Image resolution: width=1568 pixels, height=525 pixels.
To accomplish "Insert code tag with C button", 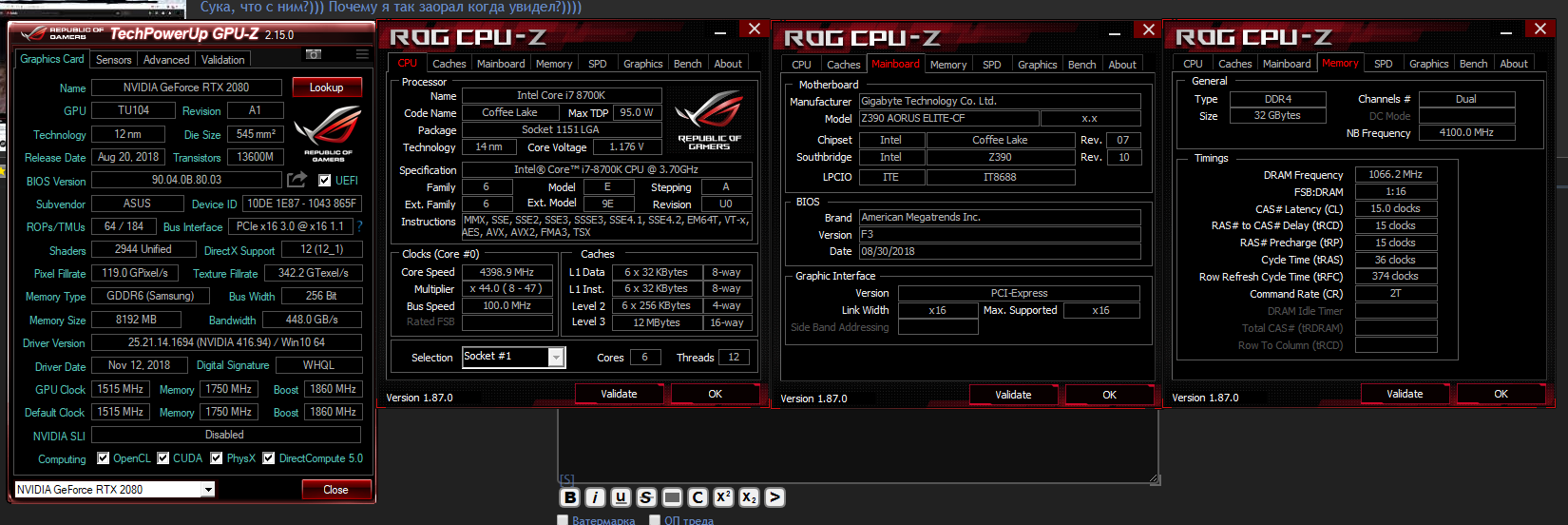I will tap(698, 496).
